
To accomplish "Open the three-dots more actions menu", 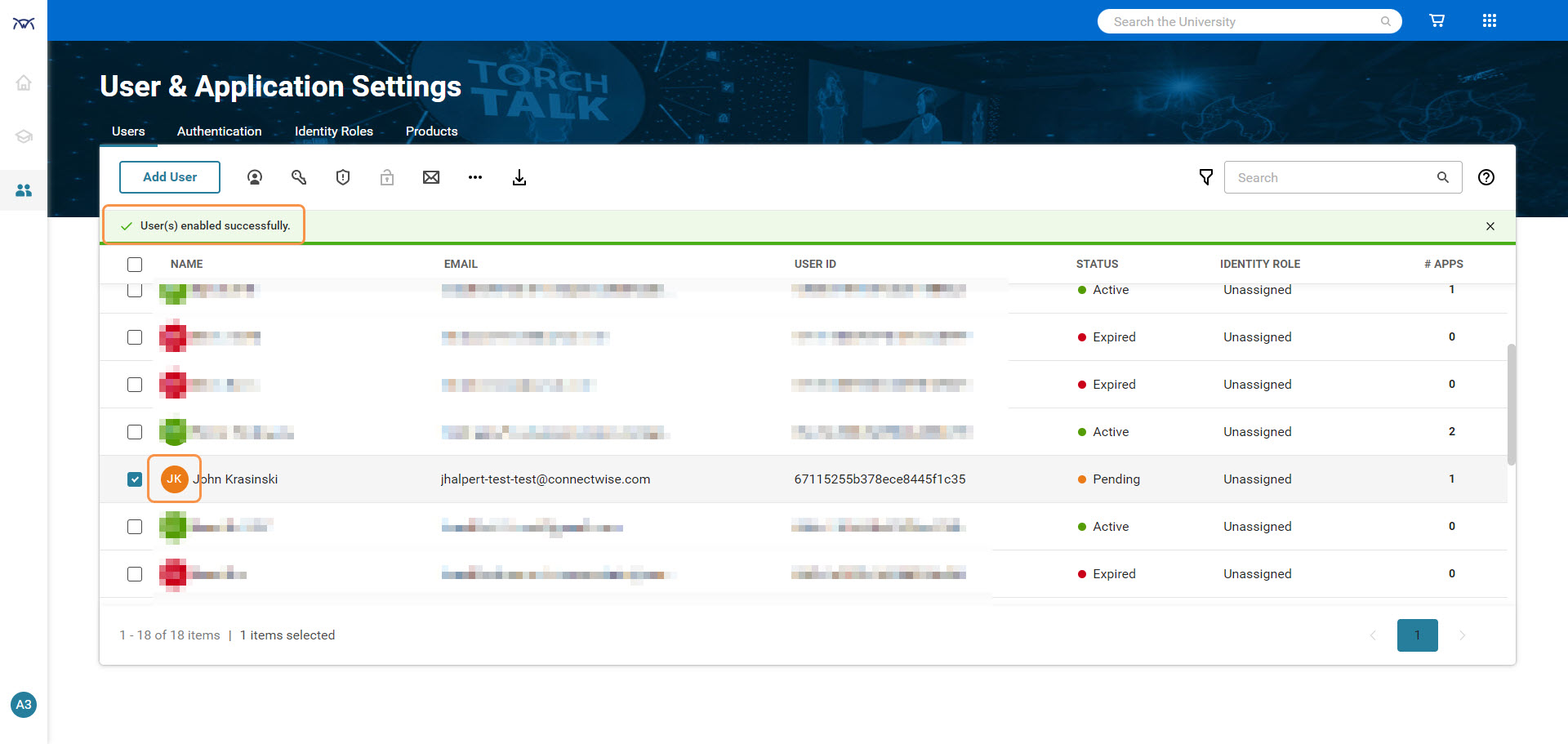I will pyautogui.click(x=475, y=177).
